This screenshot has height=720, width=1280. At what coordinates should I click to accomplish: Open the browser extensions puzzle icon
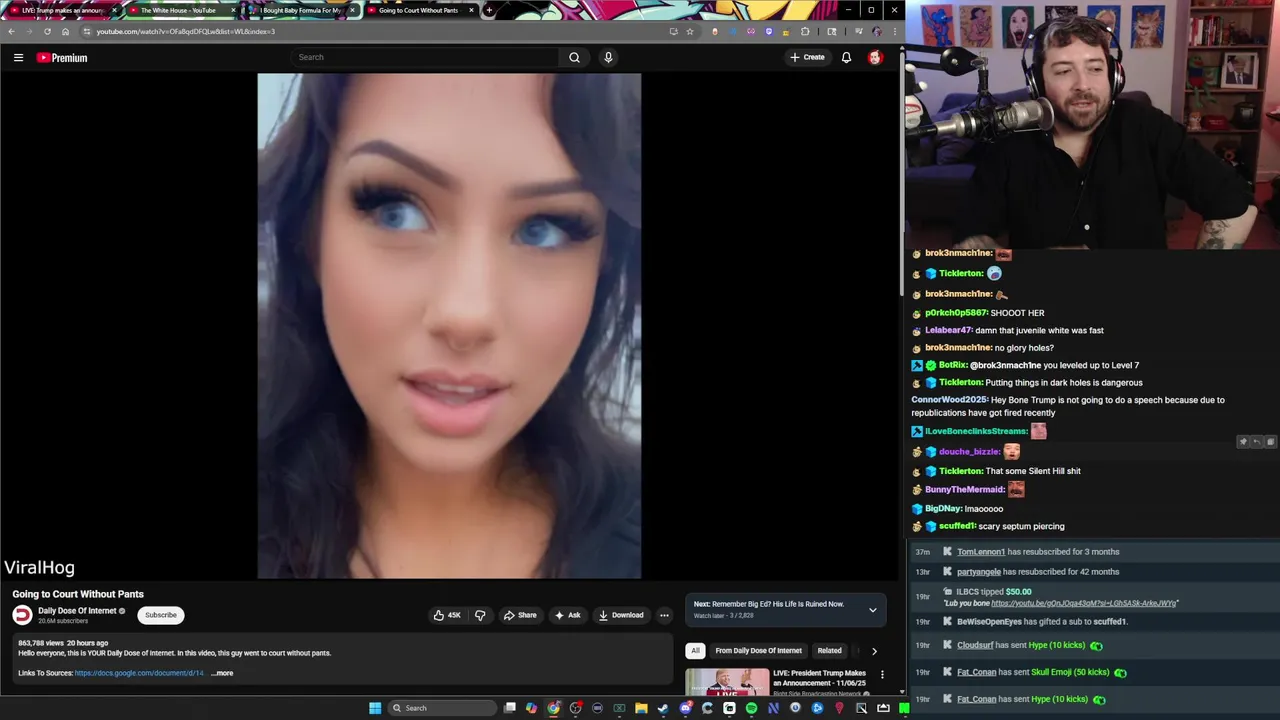click(x=805, y=31)
